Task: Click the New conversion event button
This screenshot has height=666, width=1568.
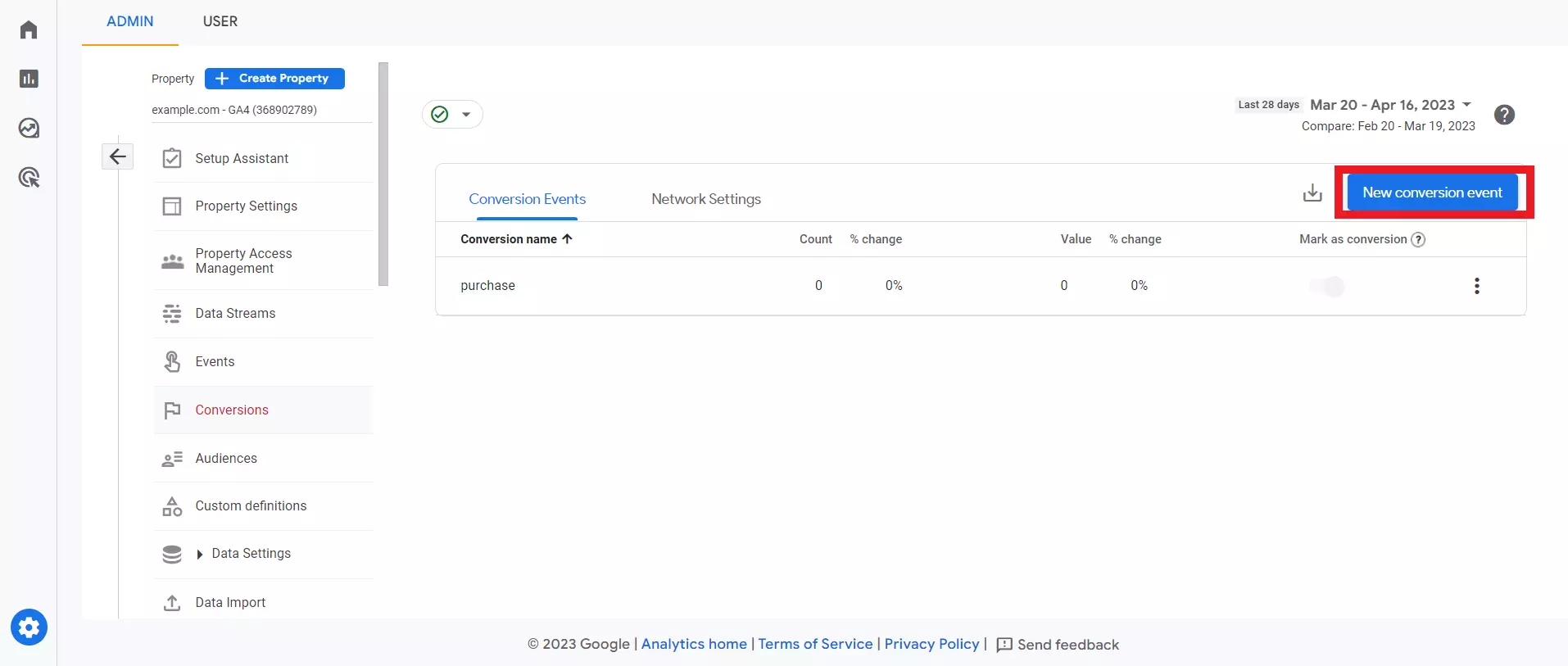Action: pyautogui.click(x=1432, y=193)
